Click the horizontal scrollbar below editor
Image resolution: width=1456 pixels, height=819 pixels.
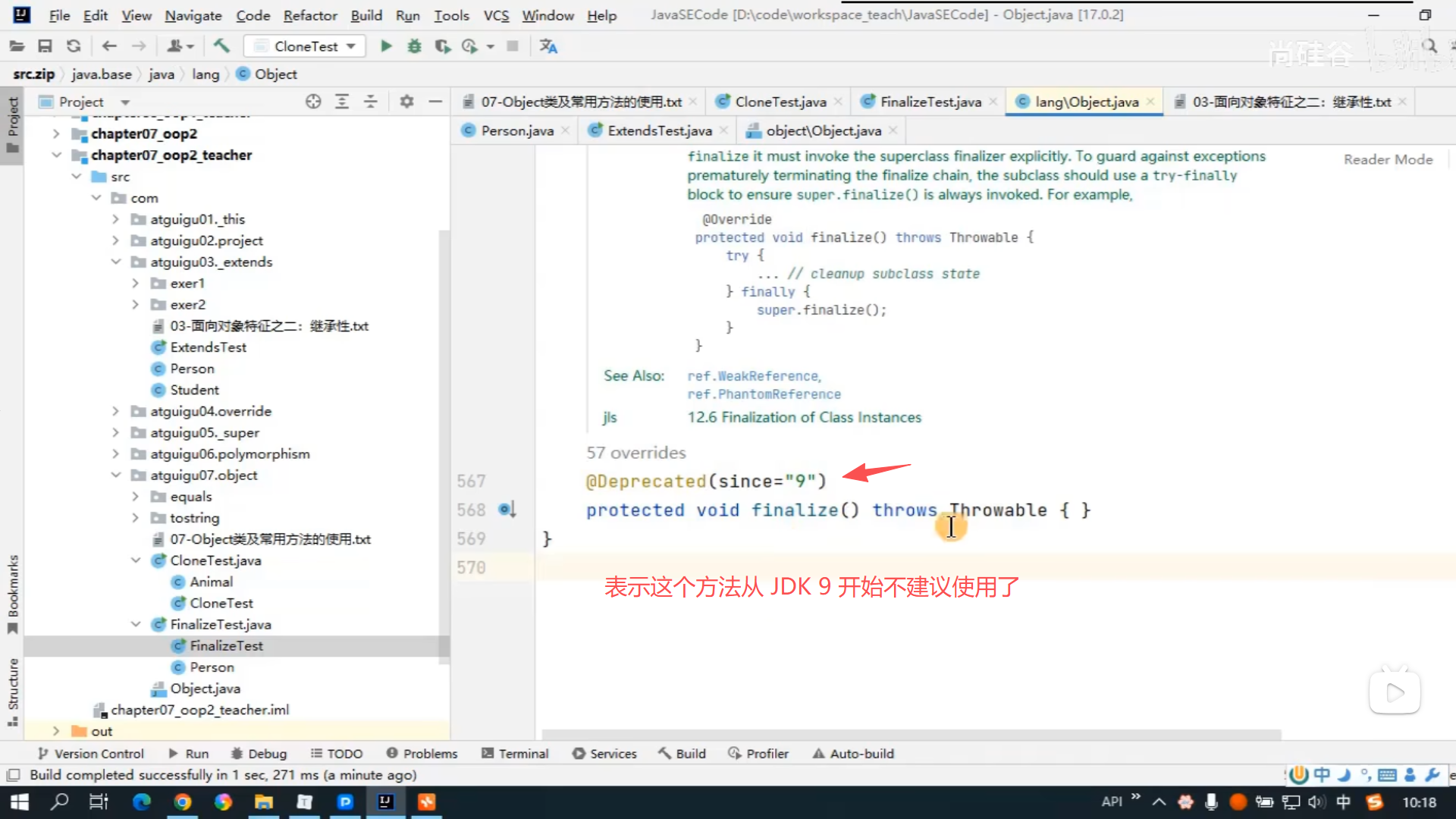pyautogui.click(x=910, y=735)
